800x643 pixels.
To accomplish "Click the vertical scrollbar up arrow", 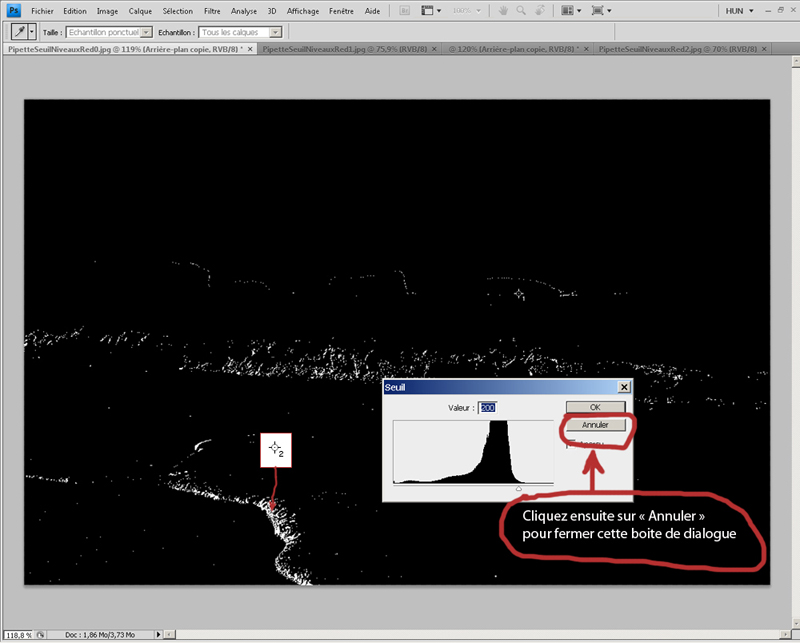I will (x=795, y=61).
